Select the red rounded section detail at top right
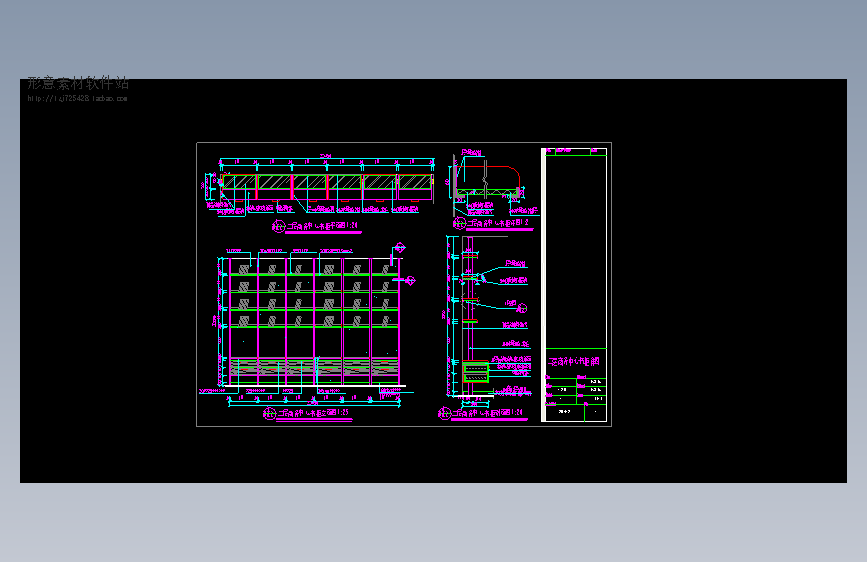The image size is (867, 562). coord(489,180)
